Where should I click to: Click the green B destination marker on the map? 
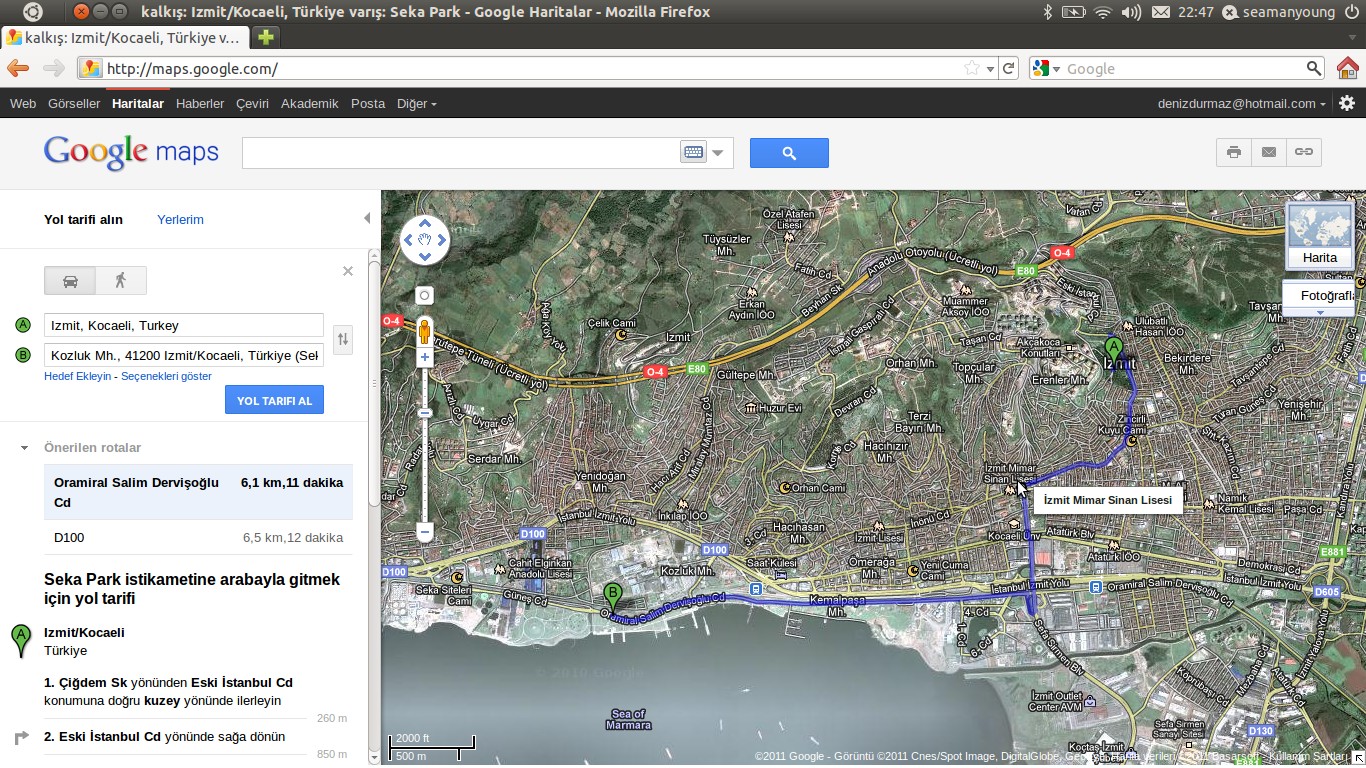coord(612,597)
